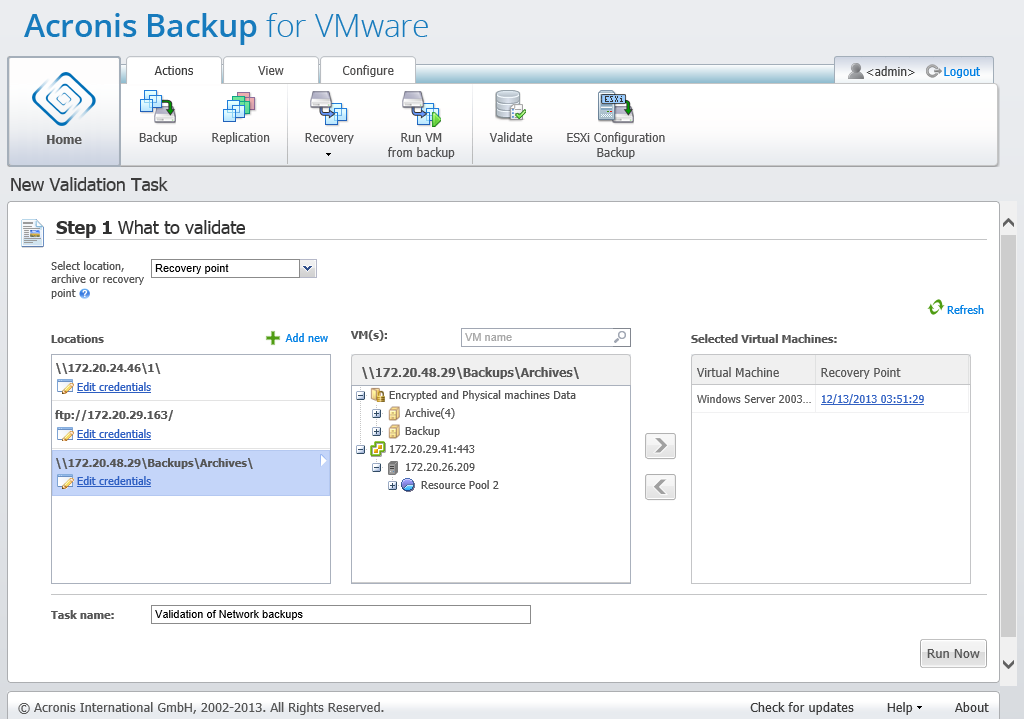The image size is (1024, 719).
Task: Click edit icon under ftp://172.20.29.163/
Action: tap(65, 434)
